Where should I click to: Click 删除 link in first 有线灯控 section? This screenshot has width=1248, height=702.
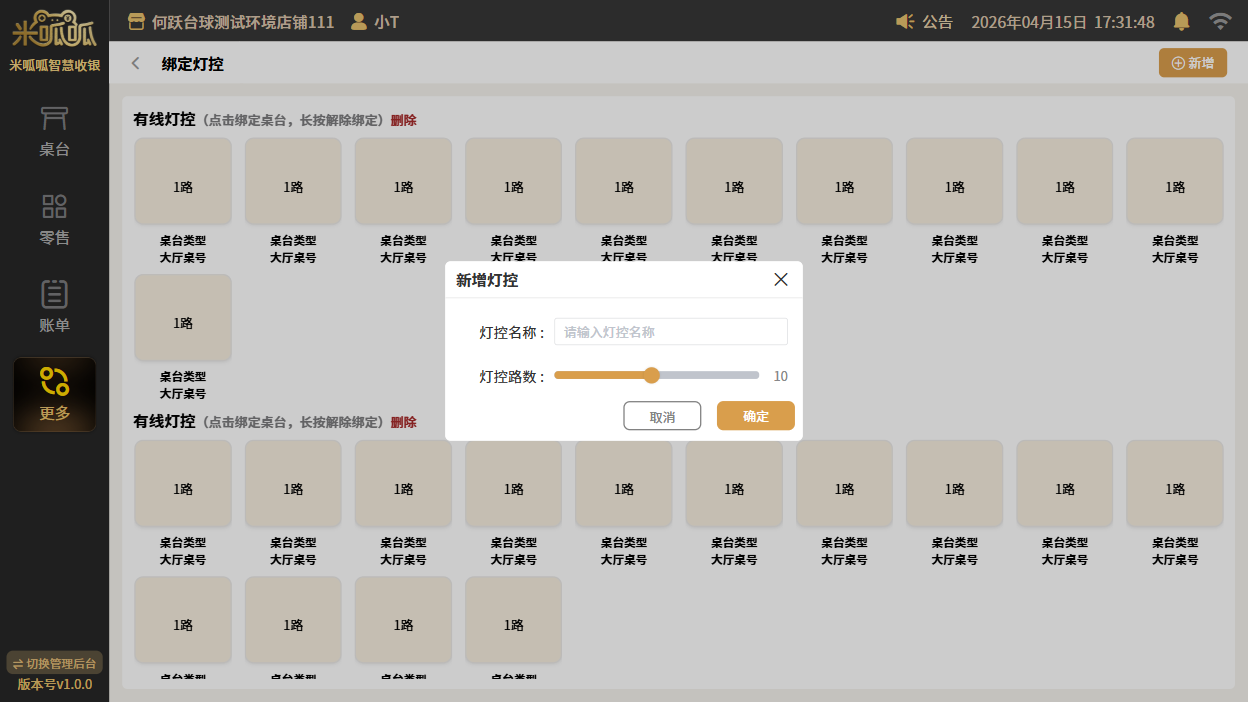point(403,120)
